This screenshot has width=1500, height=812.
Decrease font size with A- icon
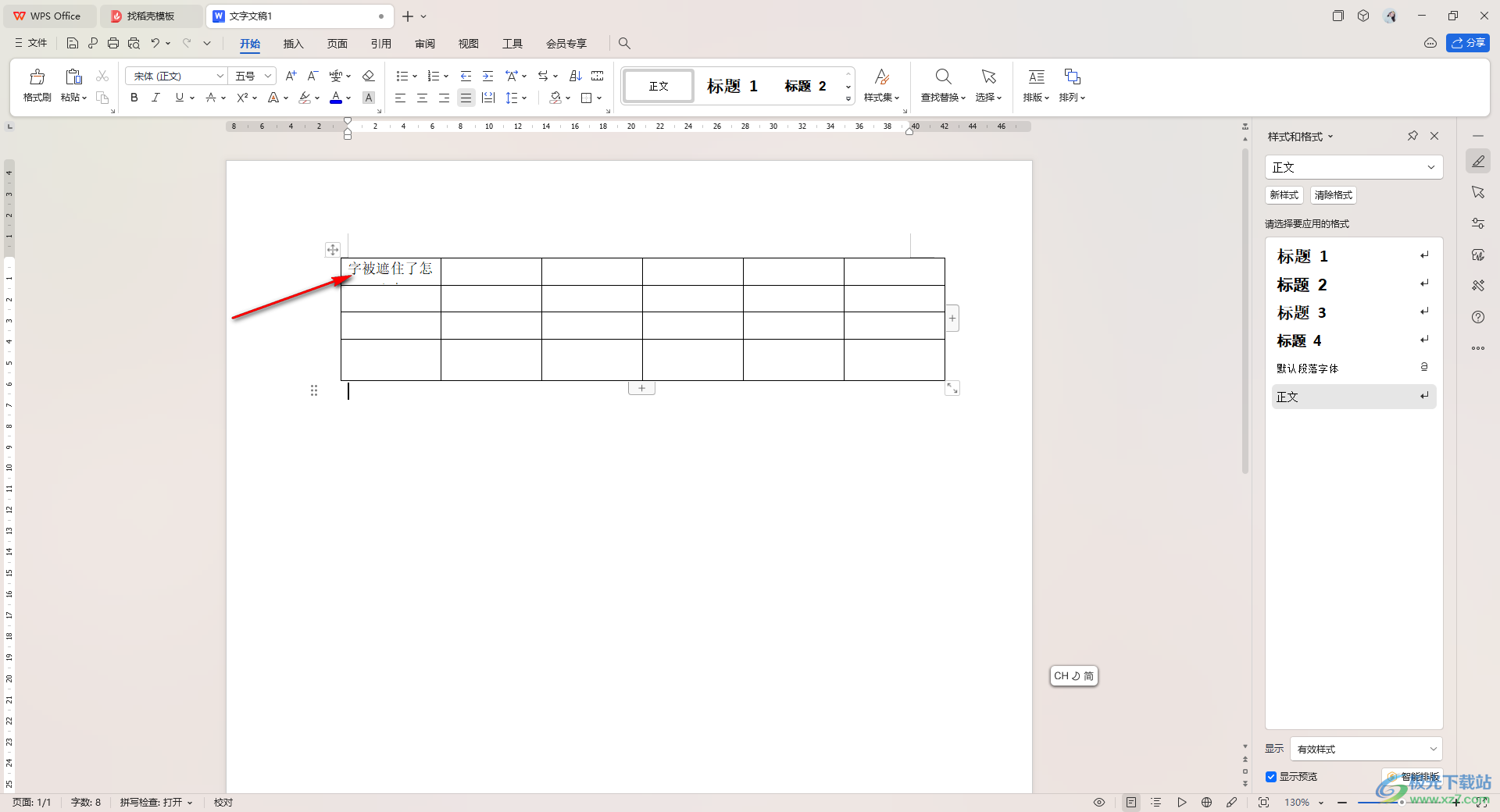[312, 76]
